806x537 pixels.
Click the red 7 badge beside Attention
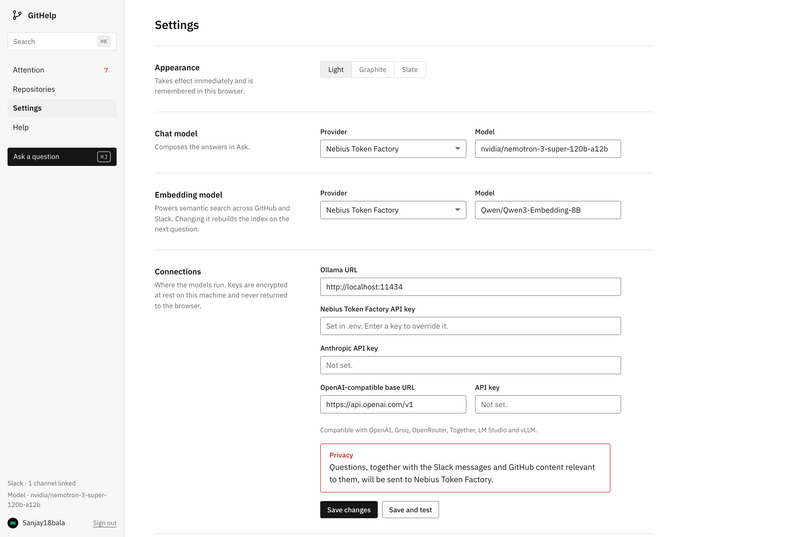[106, 70]
